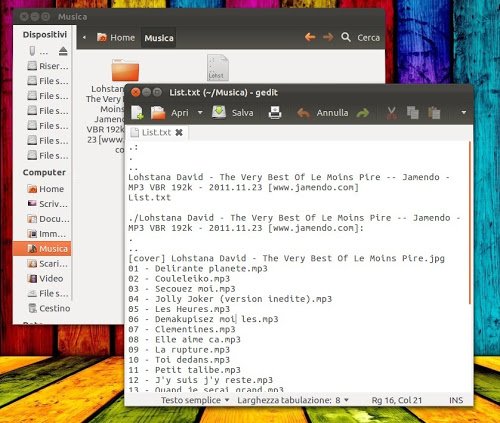
Task: Eject the device in the Dispositivi list
Action: (63, 51)
